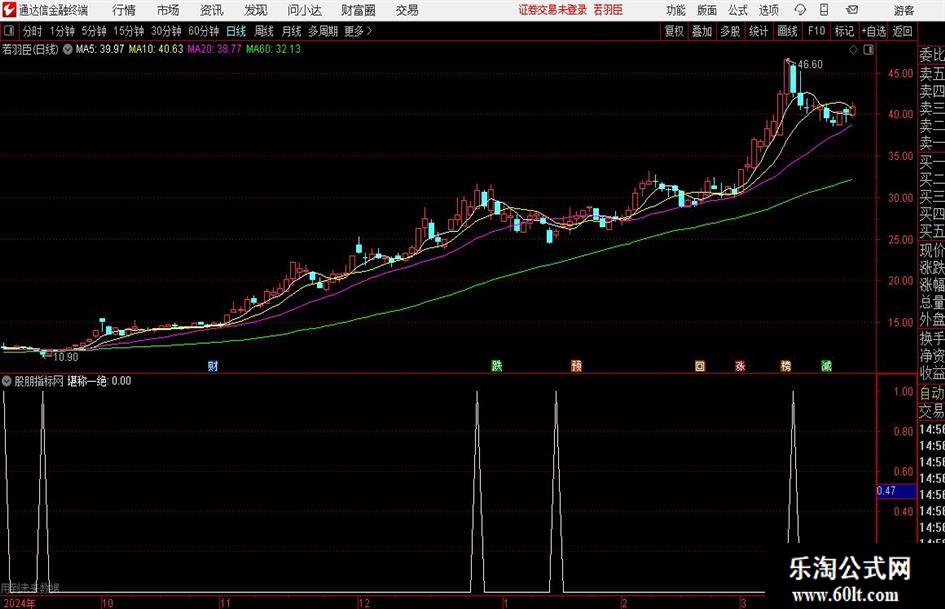Screen dimensions: 945x609
Task: Click the 通达信 app logo icon
Action: click(x=8, y=10)
